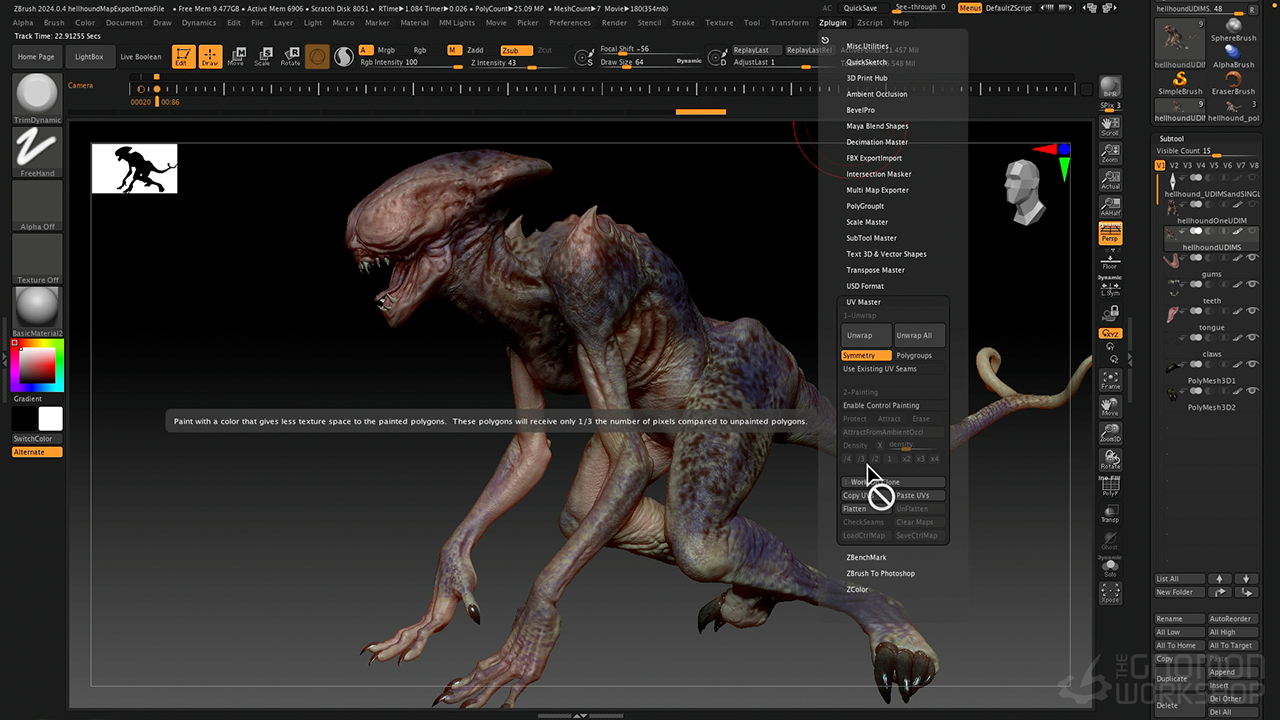The width and height of the screenshot is (1280, 720).
Task: Enable Polygroups option in UV Master
Action: [919, 356]
